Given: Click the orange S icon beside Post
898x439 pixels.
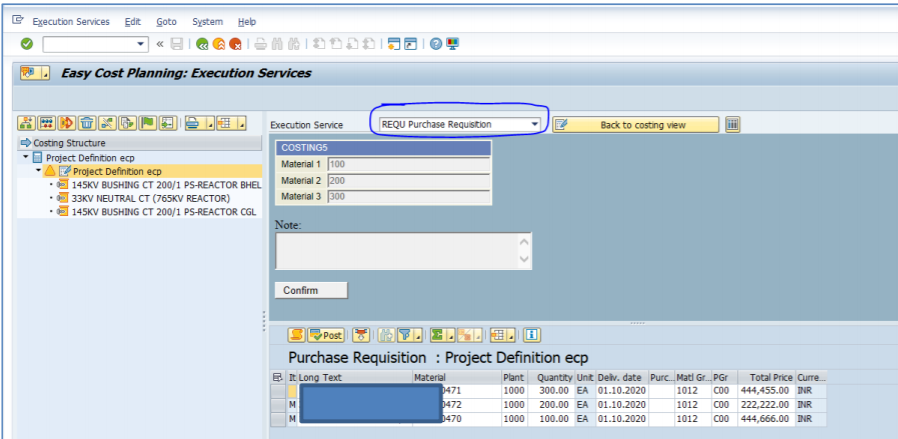Looking at the screenshot, I should 296,335.
